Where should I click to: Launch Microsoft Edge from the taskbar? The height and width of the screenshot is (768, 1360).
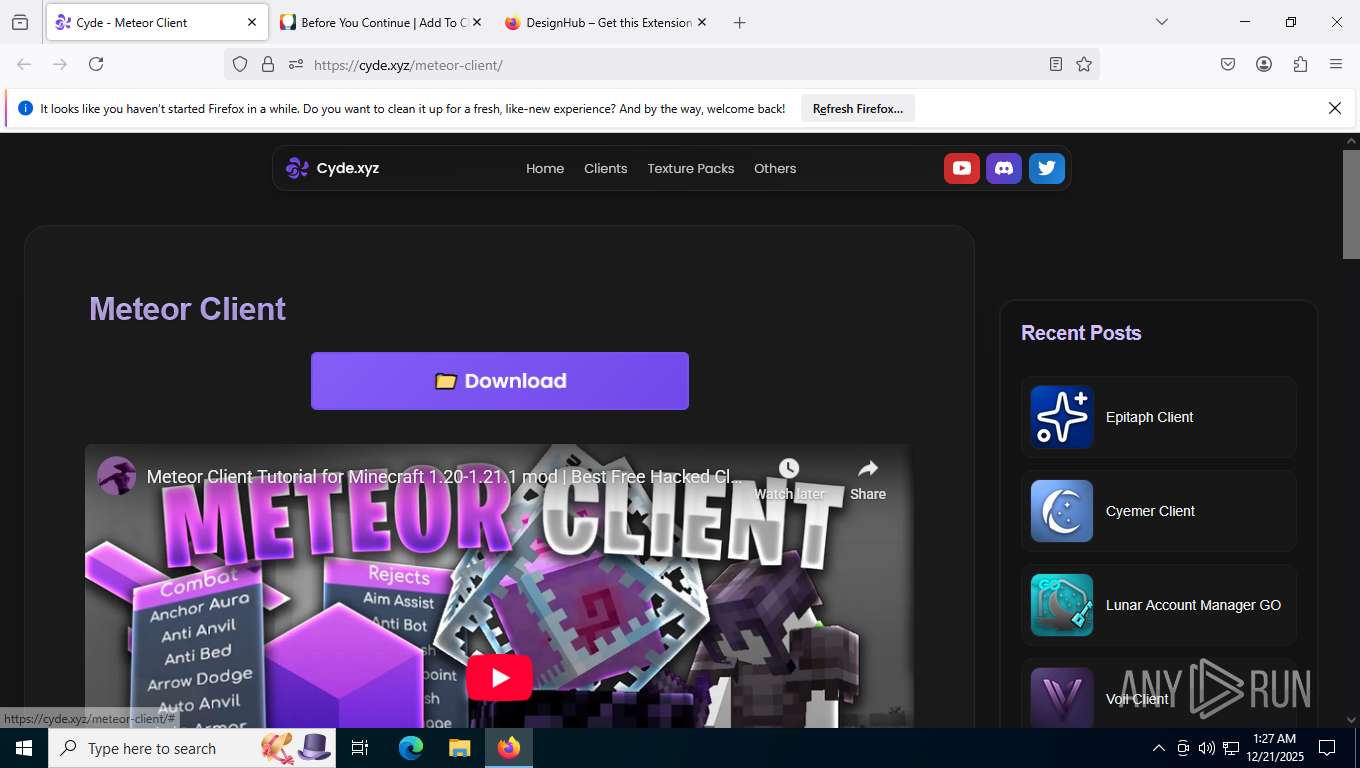pyautogui.click(x=411, y=748)
